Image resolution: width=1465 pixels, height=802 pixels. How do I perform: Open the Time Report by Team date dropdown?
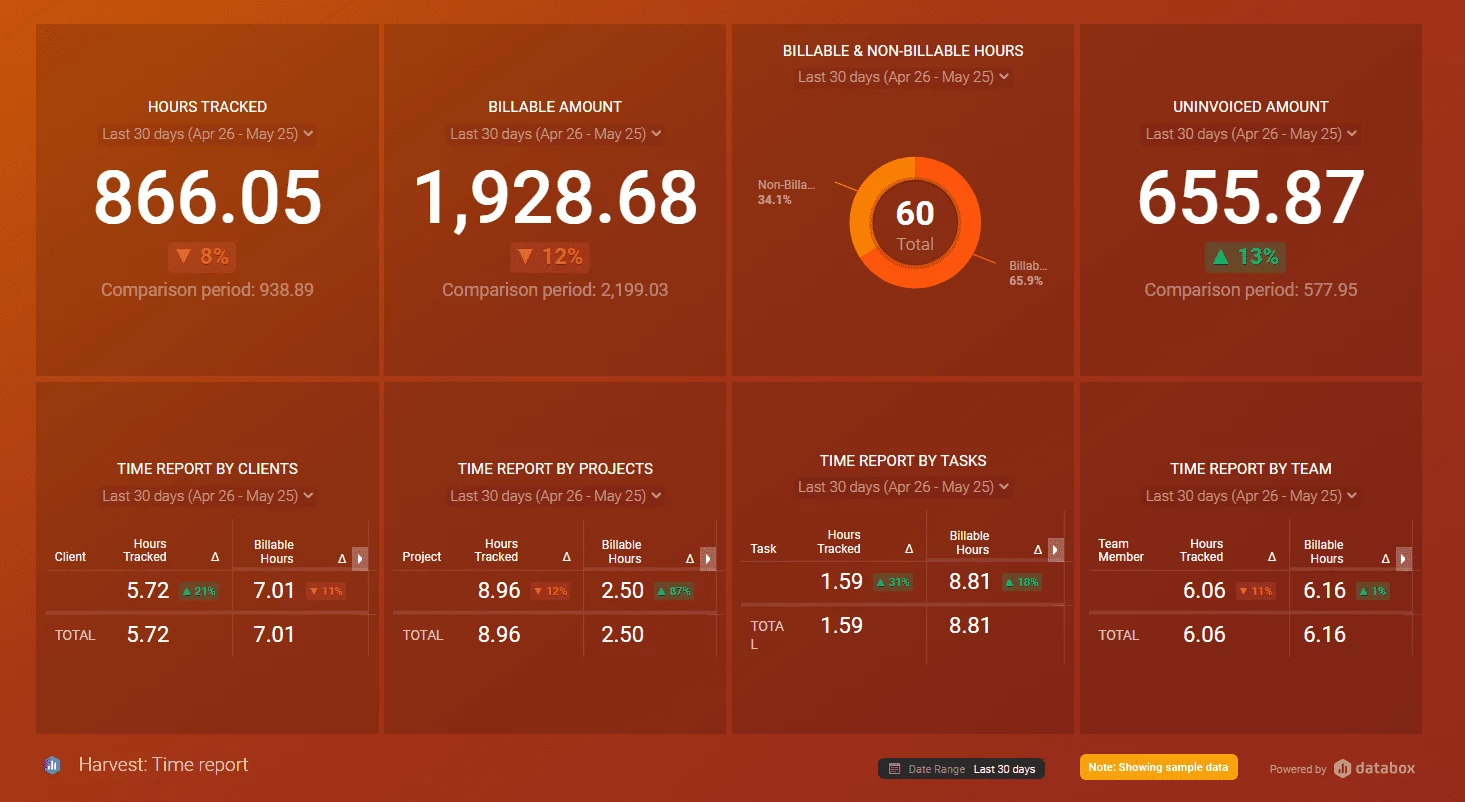(1251, 496)
